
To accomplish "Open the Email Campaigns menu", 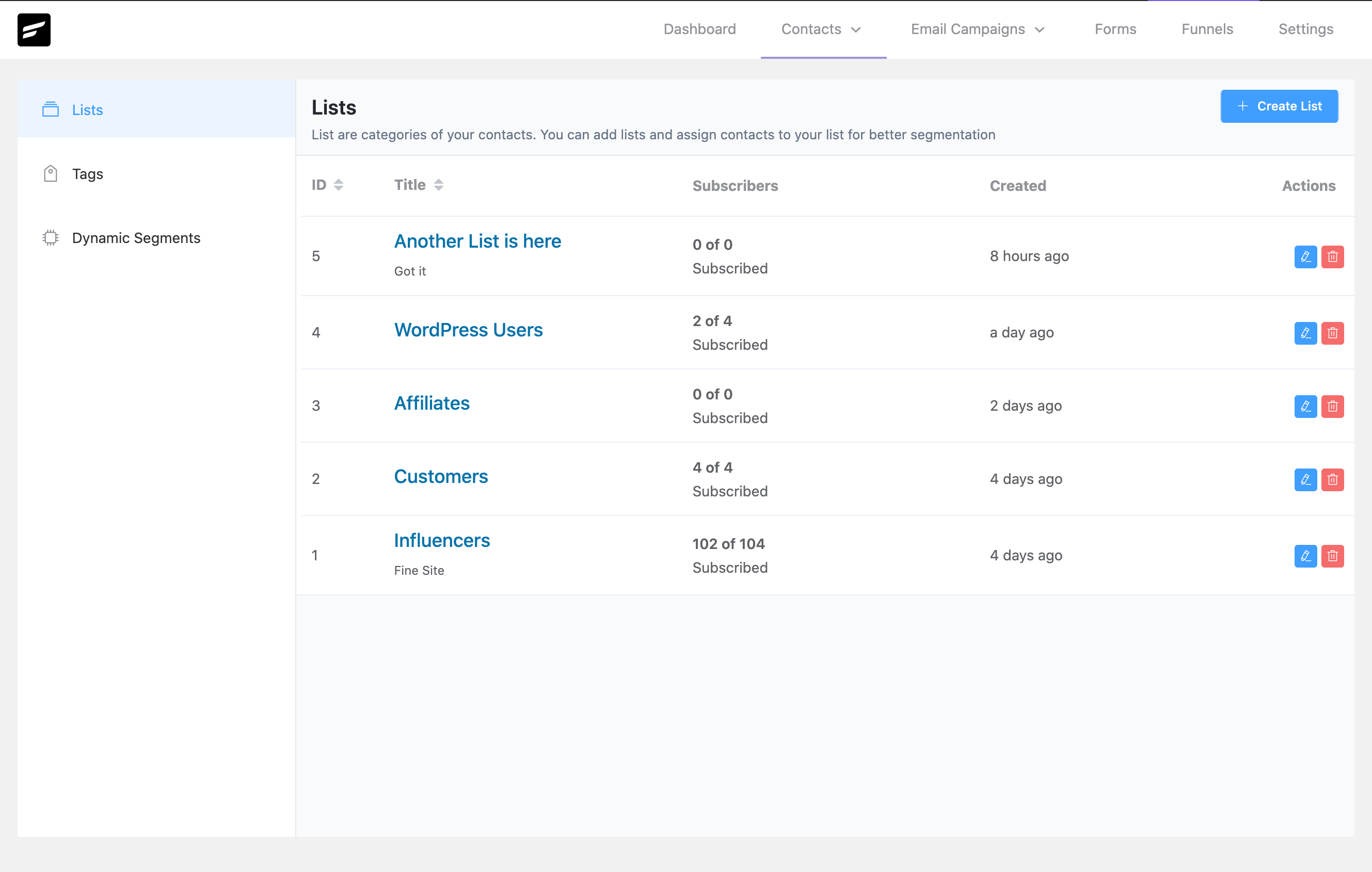I will coord(978,29).
